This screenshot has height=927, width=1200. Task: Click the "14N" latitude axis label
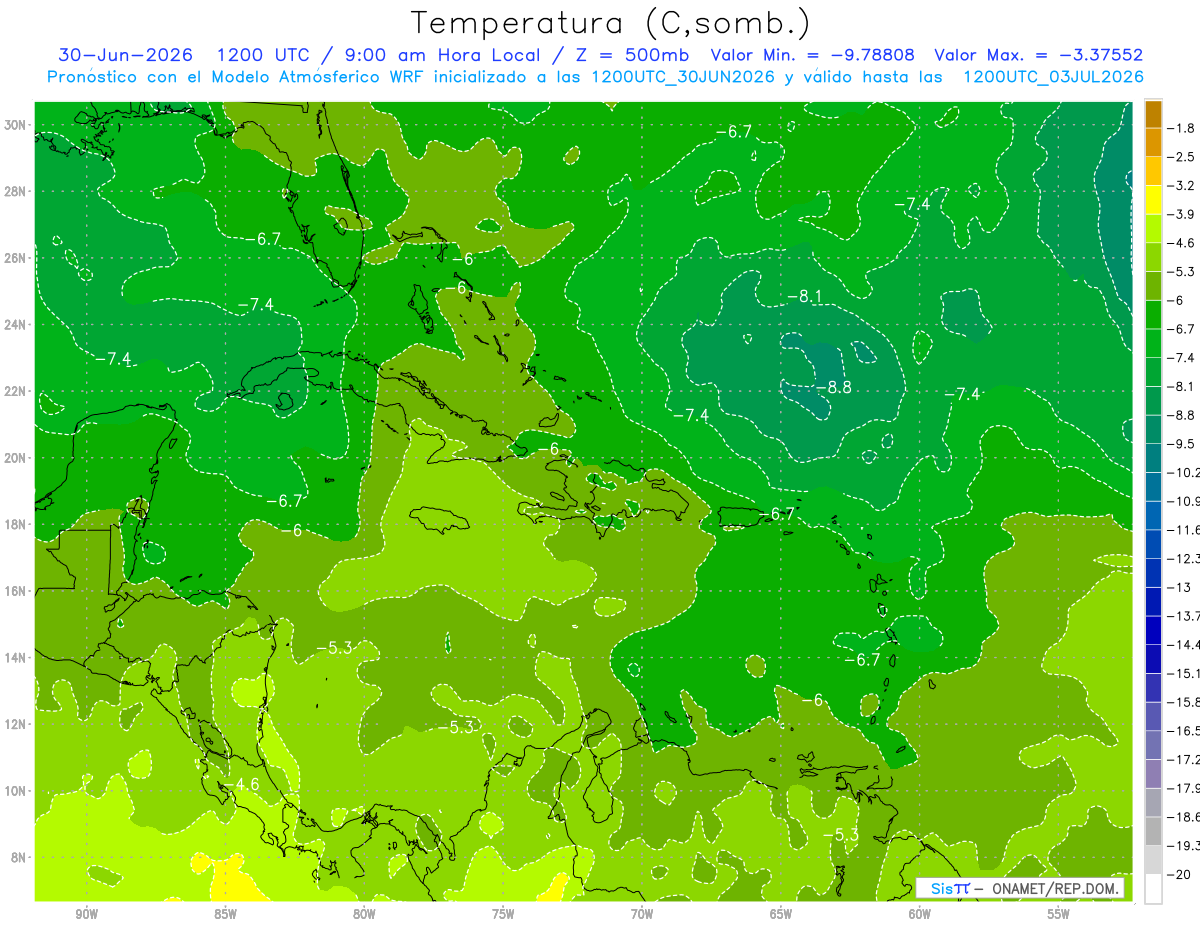pyautogui.click(x=16, y=657)
